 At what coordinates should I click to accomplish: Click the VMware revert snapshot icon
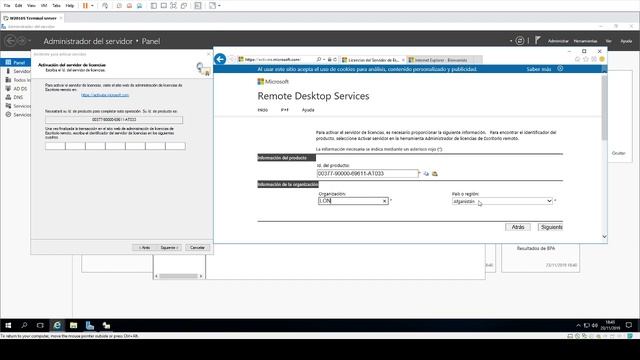click(129, 6)
